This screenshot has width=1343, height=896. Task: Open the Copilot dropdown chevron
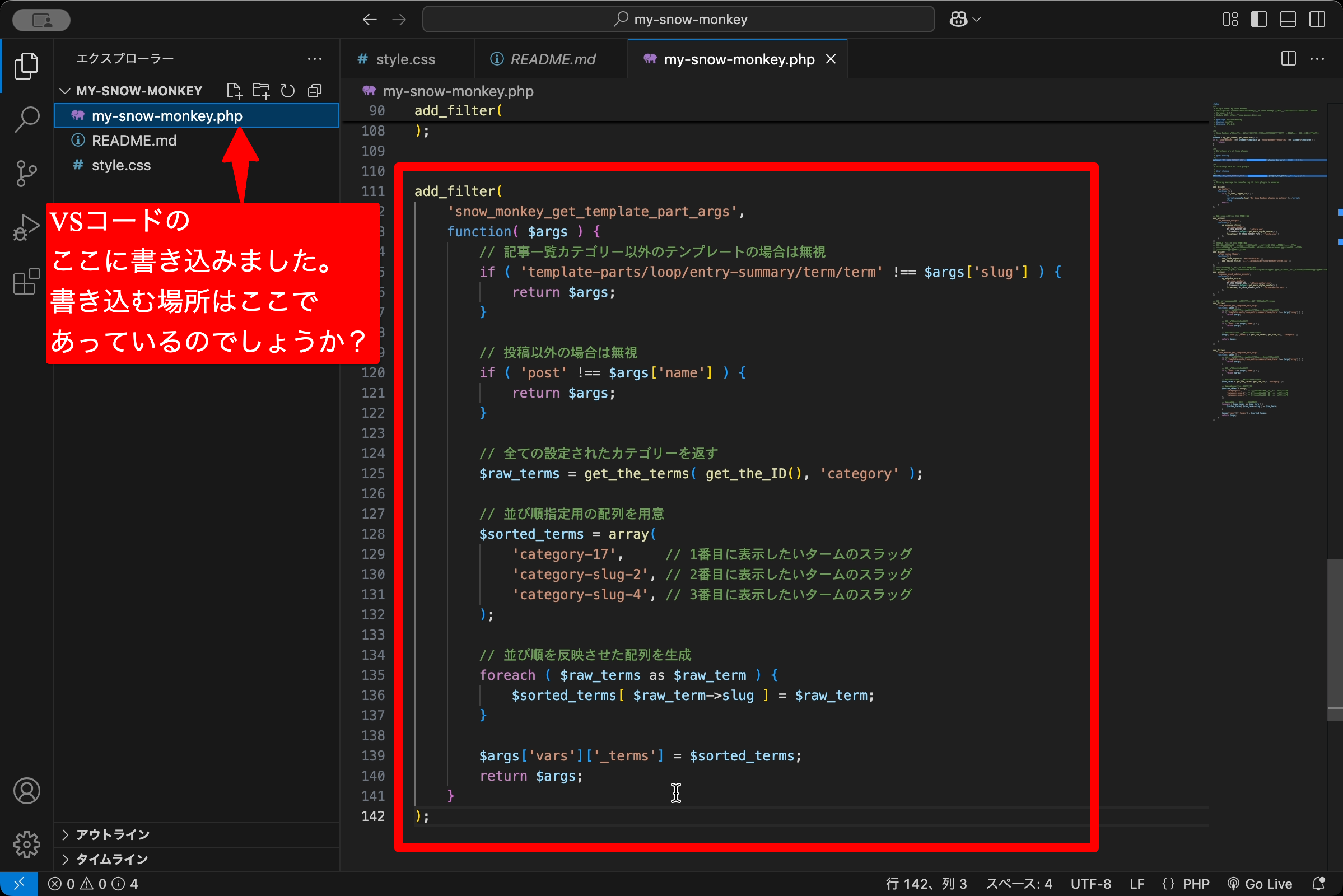(x=977, y=20)
